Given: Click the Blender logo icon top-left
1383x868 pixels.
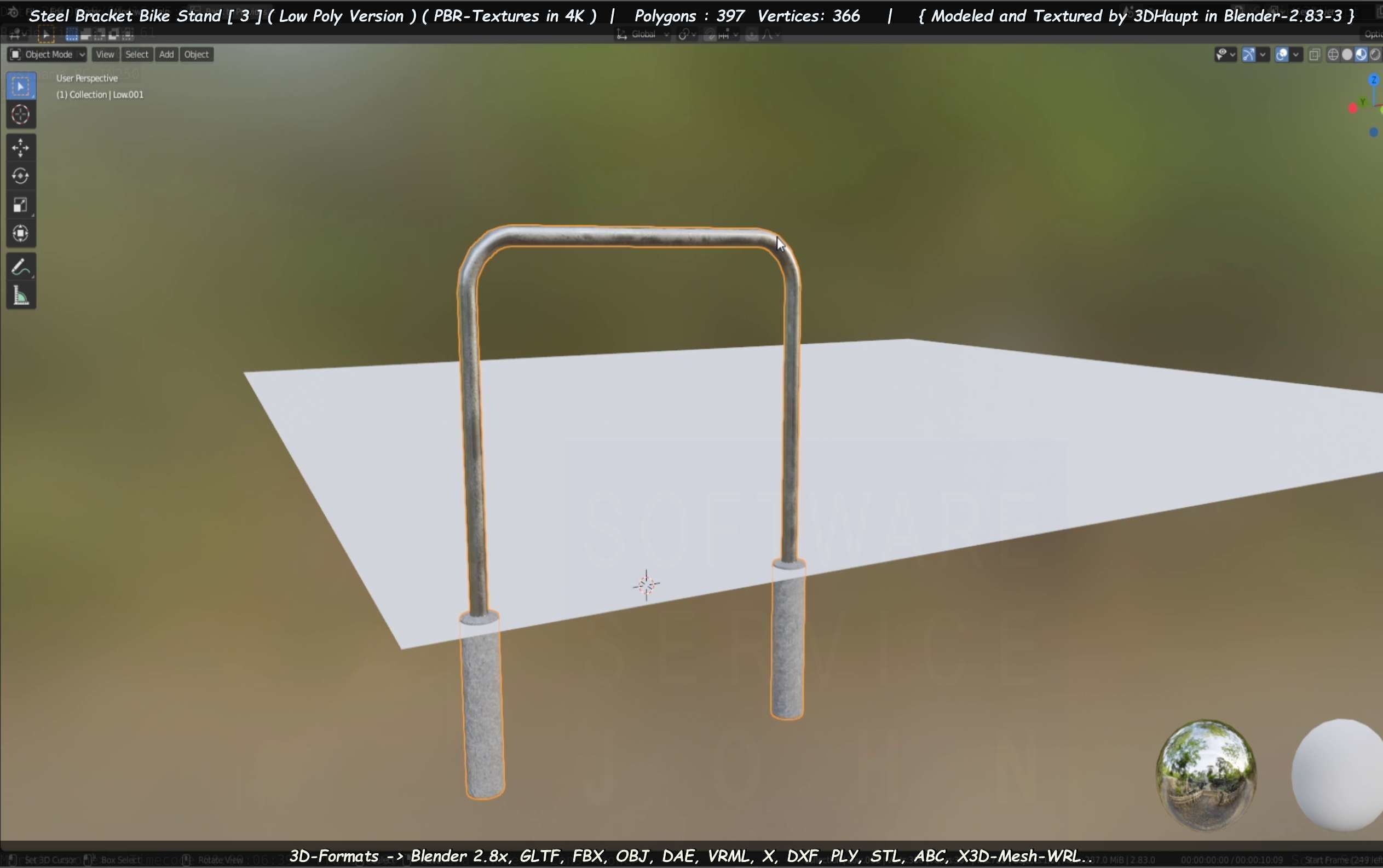Looking at the screenshot, I should [13, 11].
